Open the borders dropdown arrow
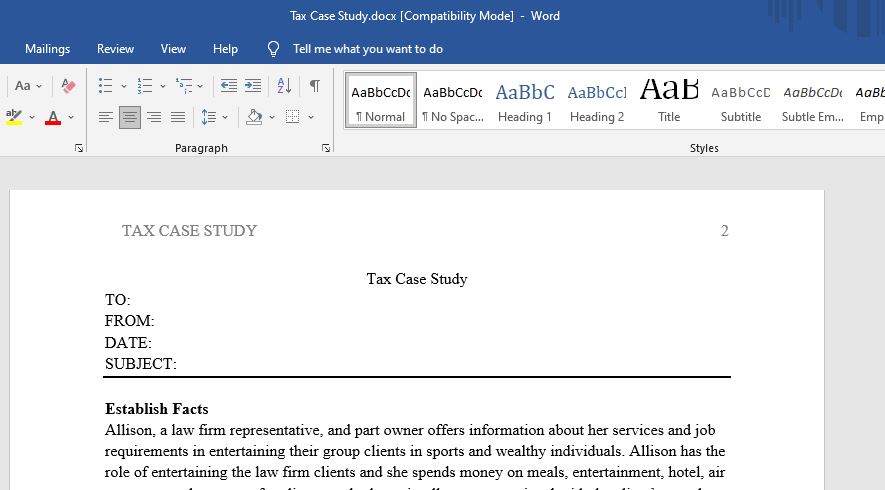885x490 pixels. [x=310, y=117]
